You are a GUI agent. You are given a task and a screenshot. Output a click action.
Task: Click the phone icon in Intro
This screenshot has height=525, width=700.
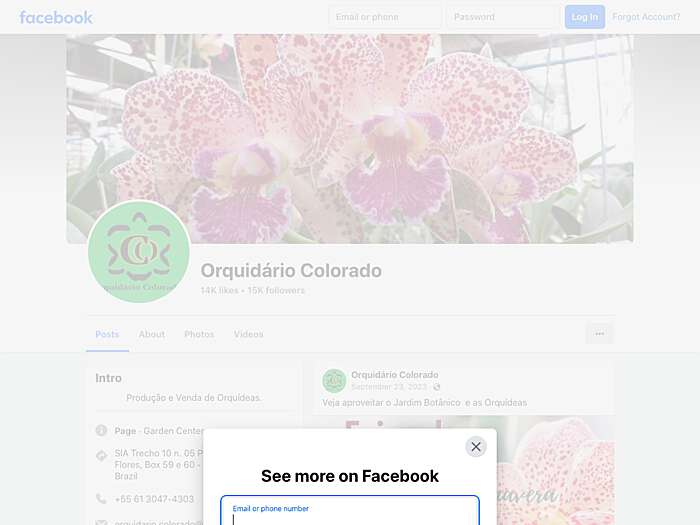click(101, 499)
